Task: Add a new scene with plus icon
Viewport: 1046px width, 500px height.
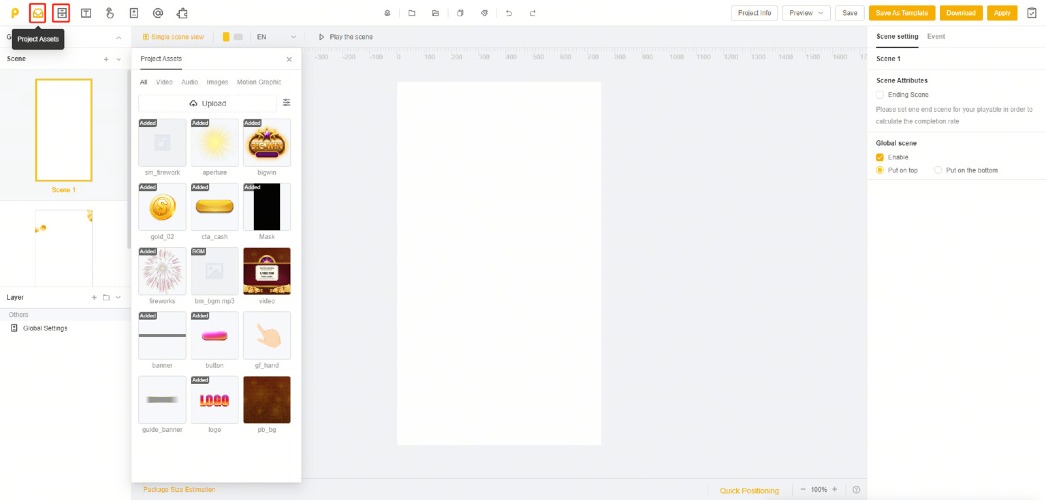Action: click(106, 59)
